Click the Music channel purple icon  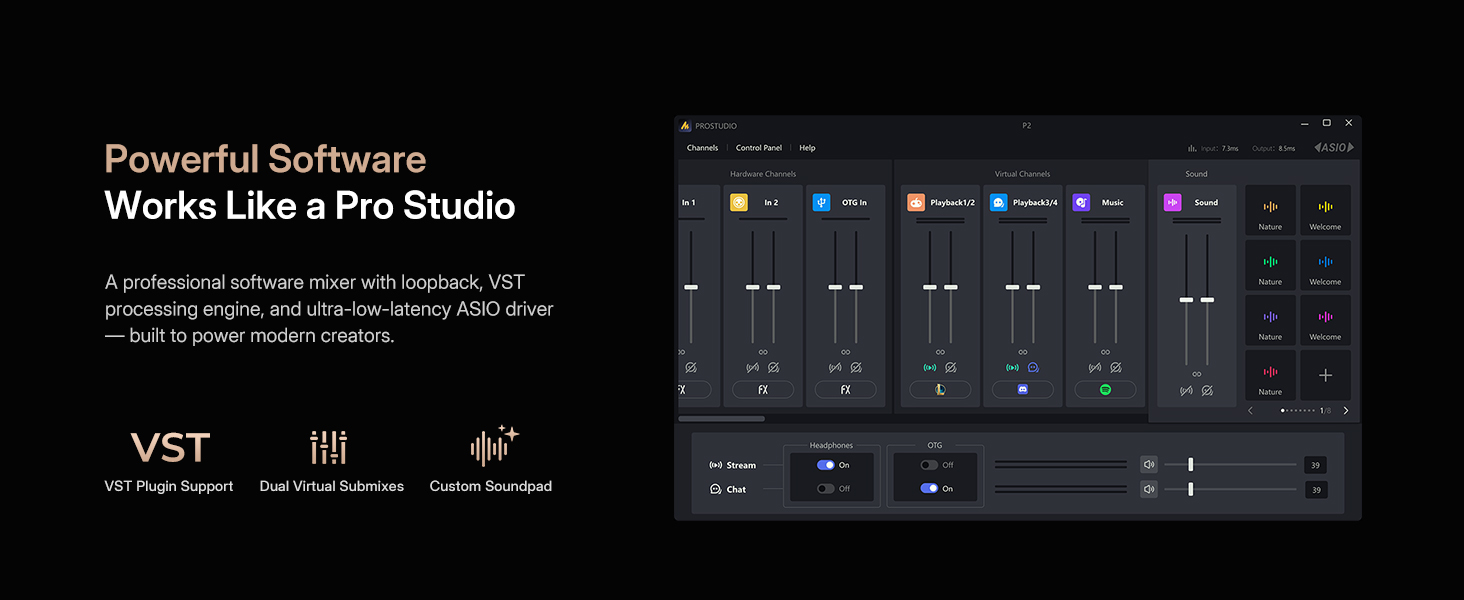coord(1081,202)
